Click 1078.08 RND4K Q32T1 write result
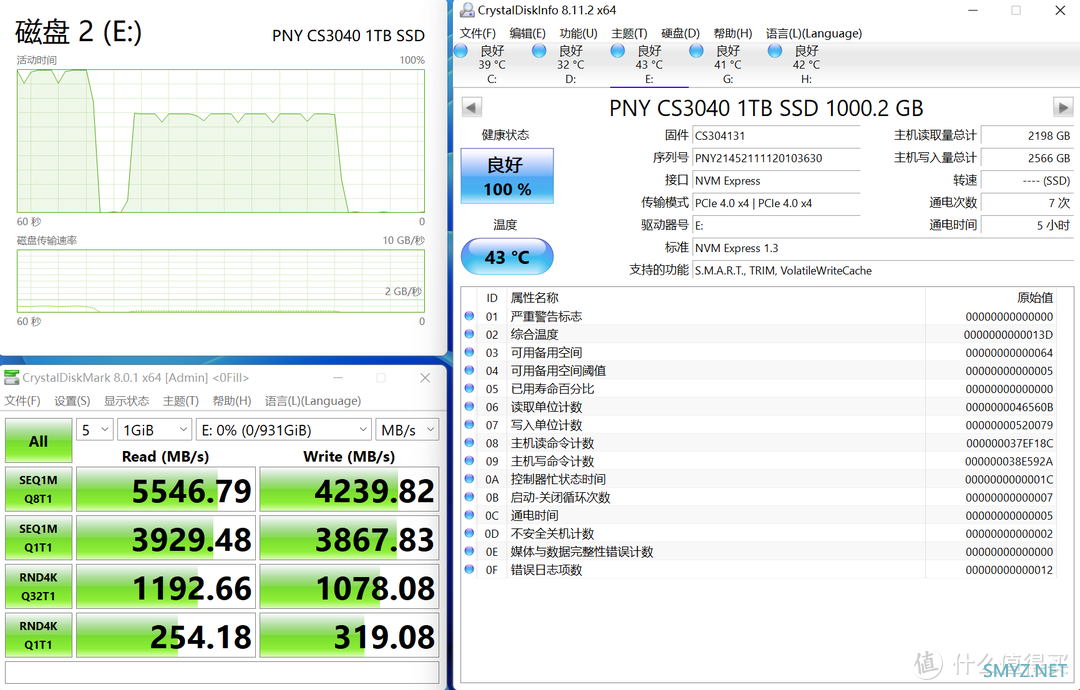1080x690 pixels. (349, 587)
